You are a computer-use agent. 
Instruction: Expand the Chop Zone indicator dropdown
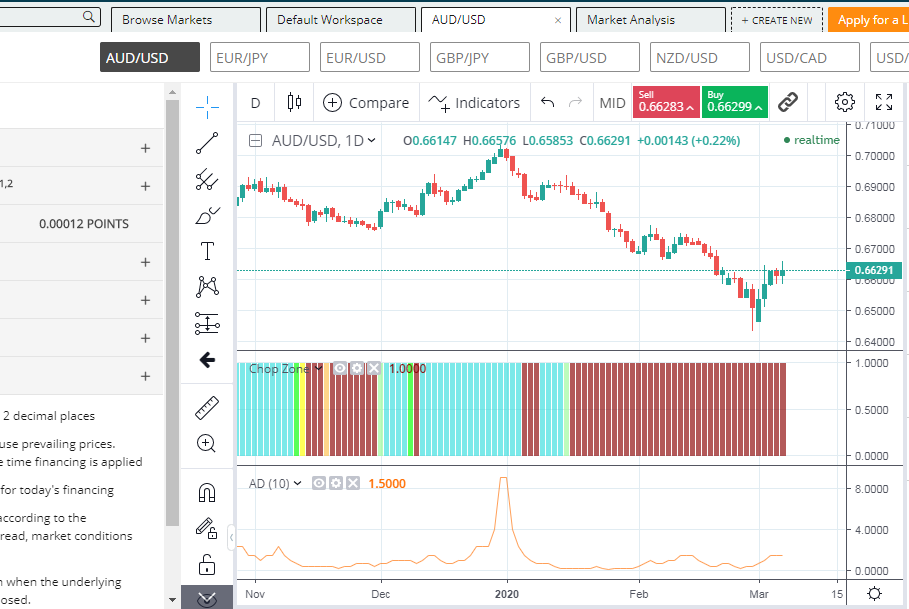click(x=318, y=369)
